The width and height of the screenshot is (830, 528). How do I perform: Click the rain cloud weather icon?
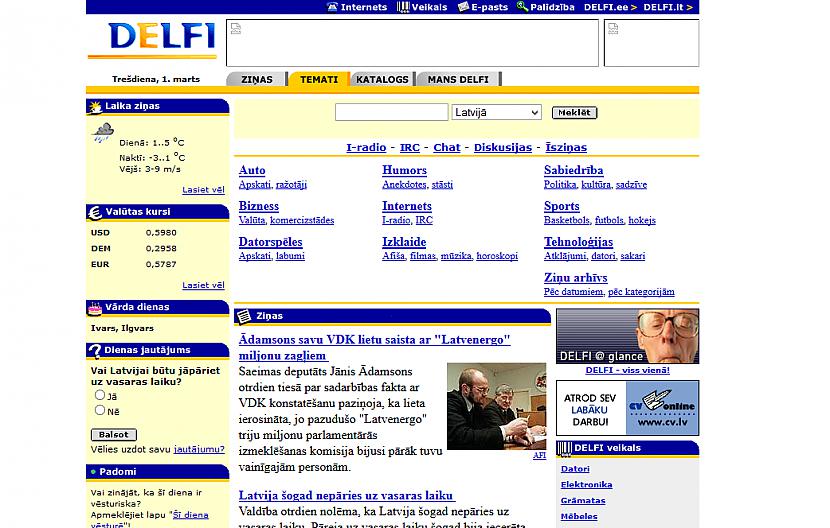(x=103, y=131)
